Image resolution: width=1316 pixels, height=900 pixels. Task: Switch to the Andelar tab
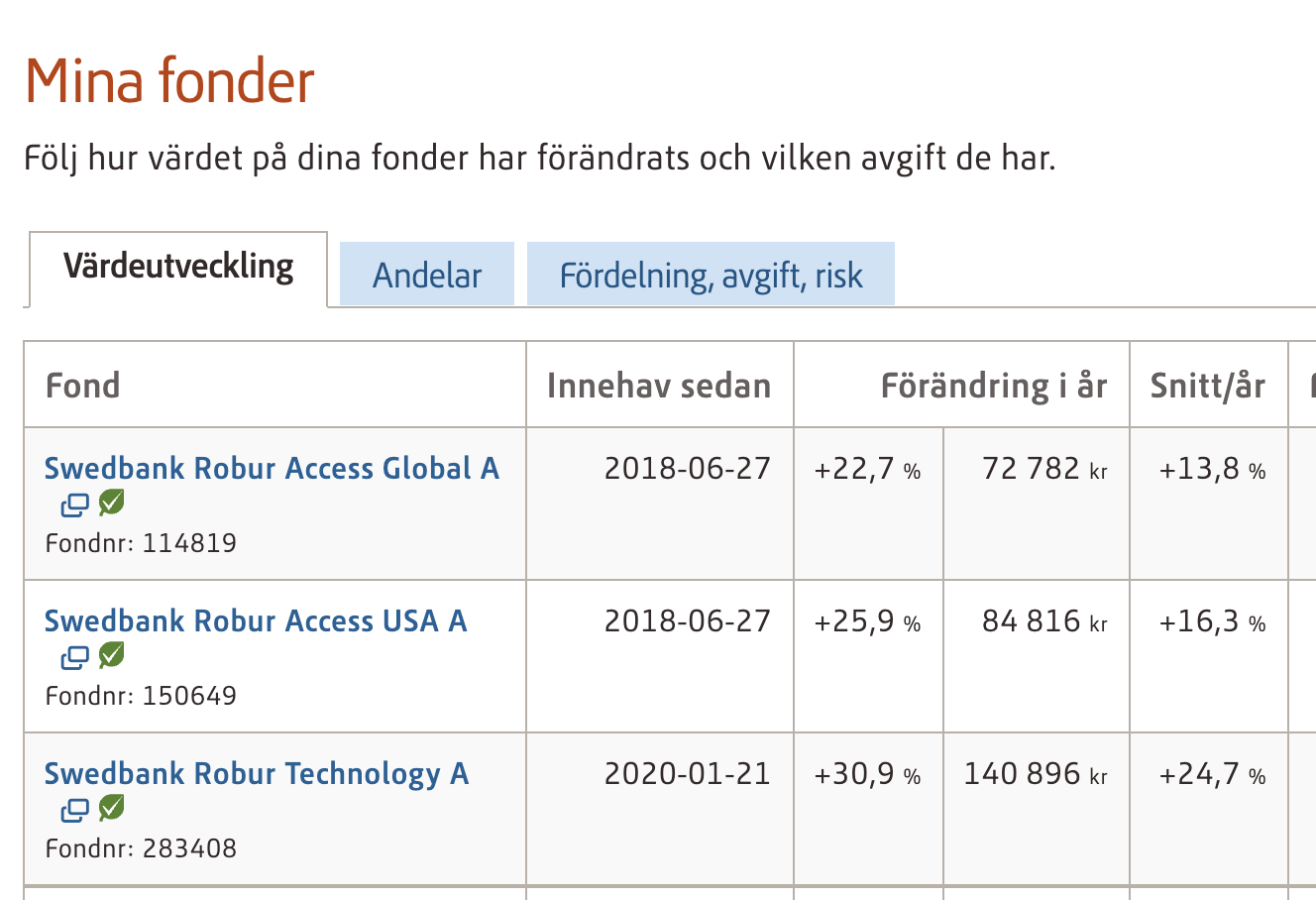coord(427,275)
